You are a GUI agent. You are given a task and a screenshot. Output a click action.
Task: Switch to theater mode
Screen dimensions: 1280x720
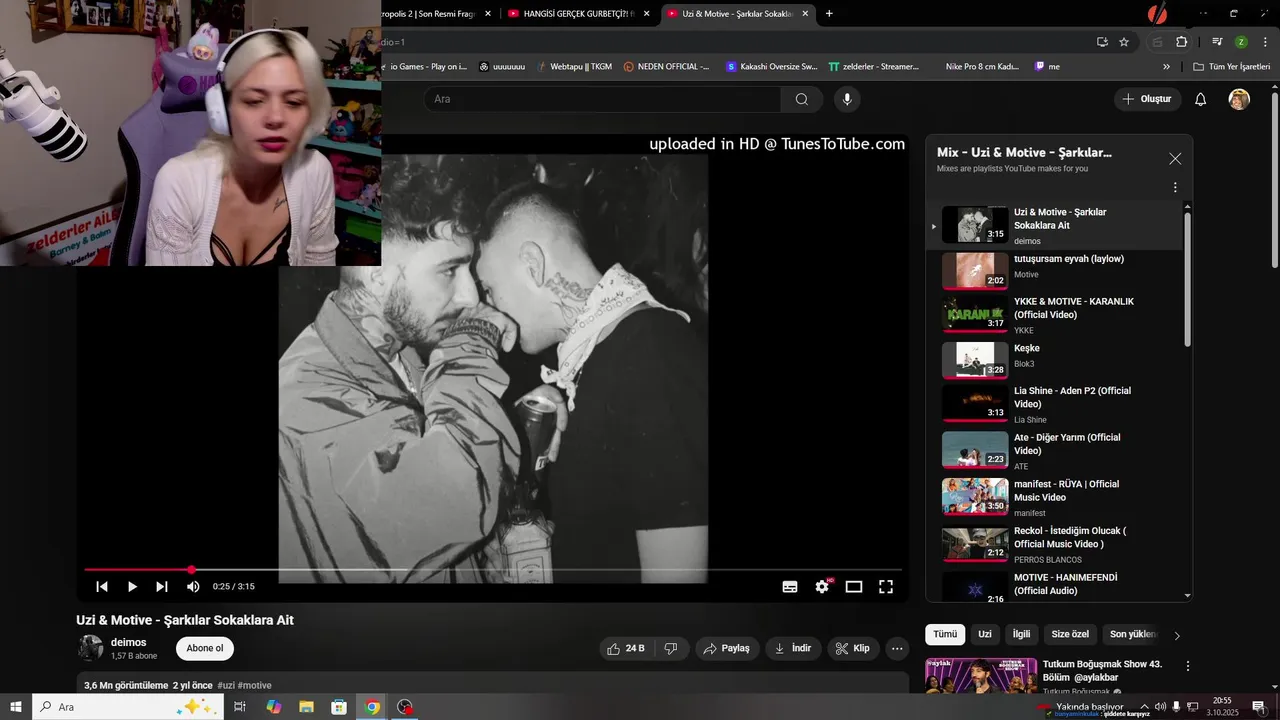[854, 587]
